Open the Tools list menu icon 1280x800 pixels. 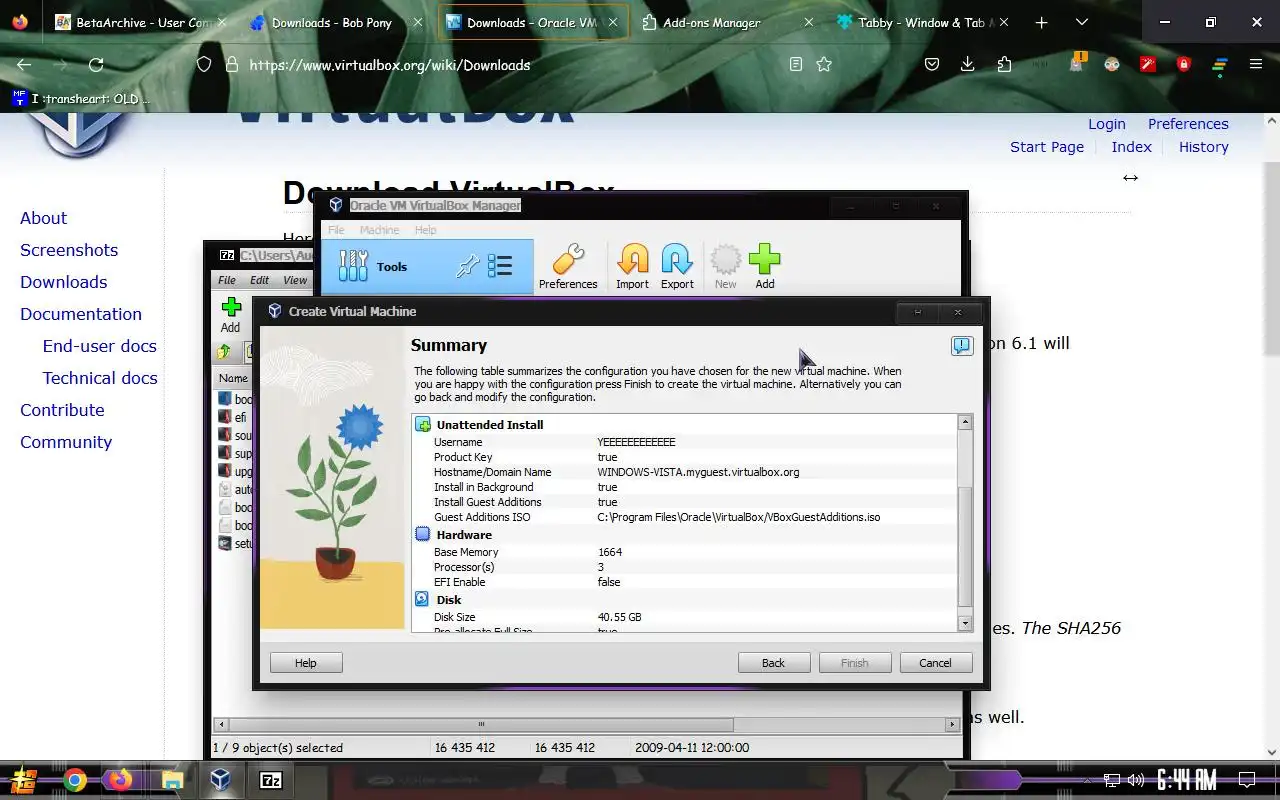click(x=500, y=266)
